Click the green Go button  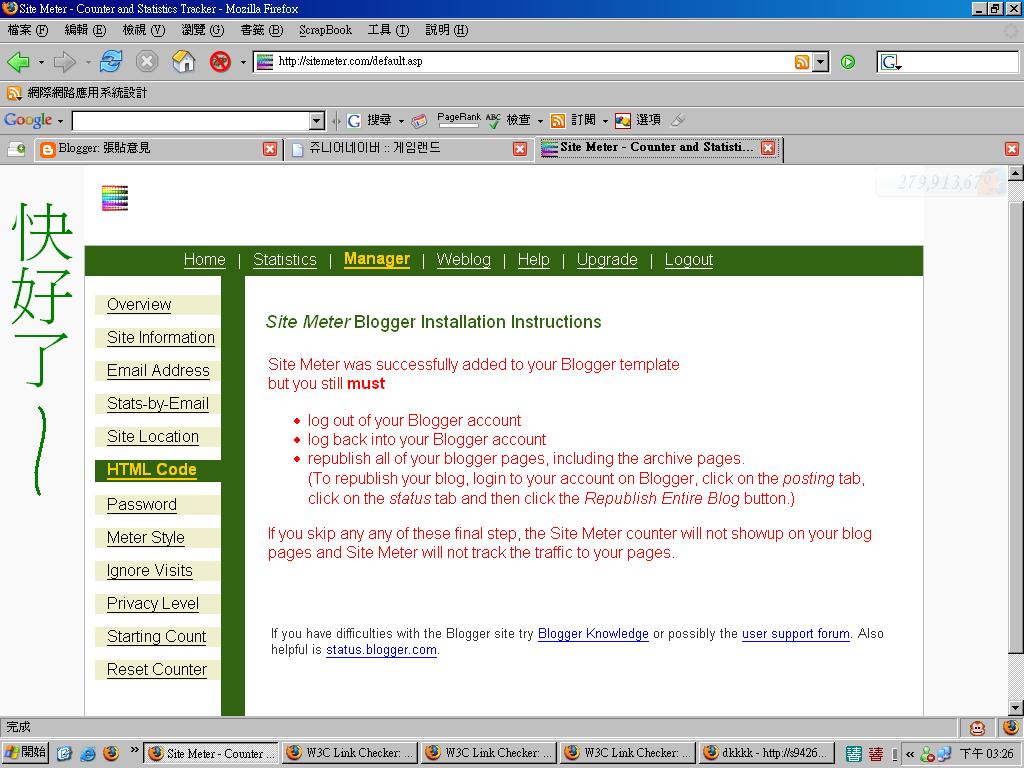(848, 62)
